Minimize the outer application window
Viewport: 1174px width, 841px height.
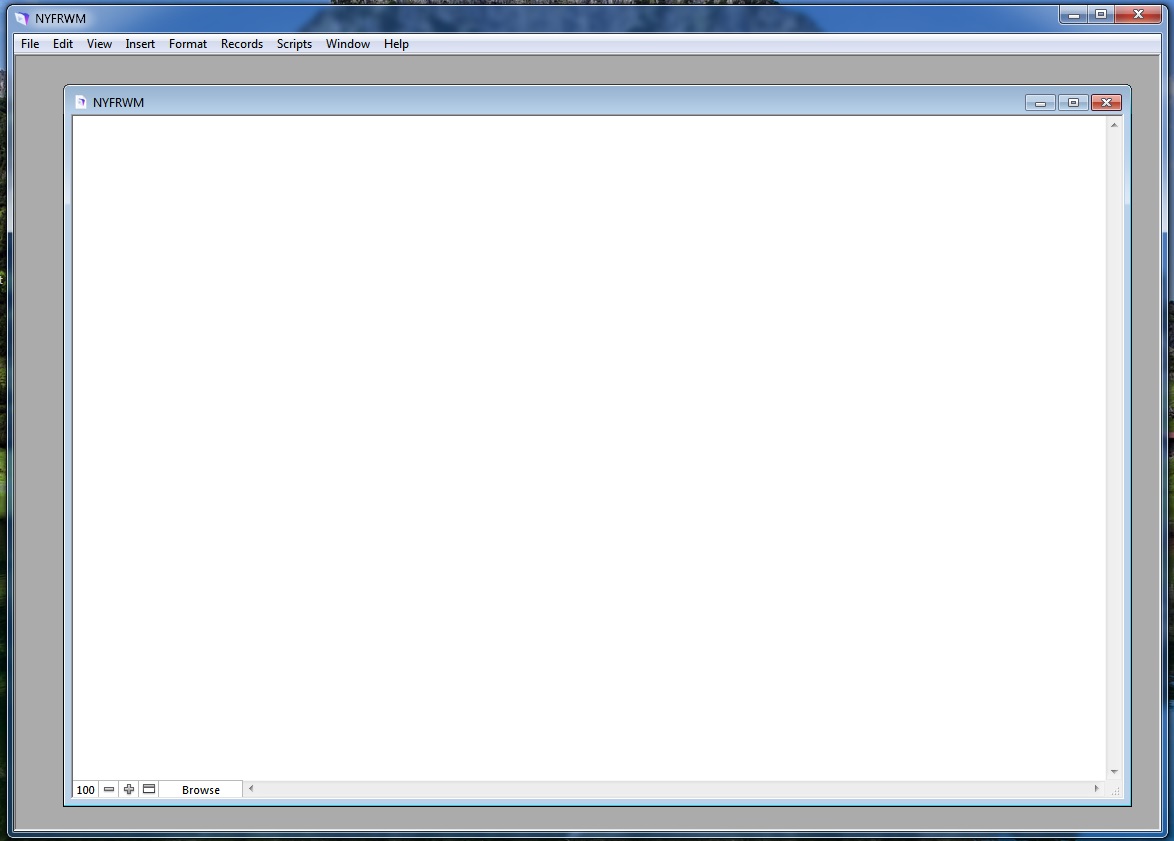1074,14
